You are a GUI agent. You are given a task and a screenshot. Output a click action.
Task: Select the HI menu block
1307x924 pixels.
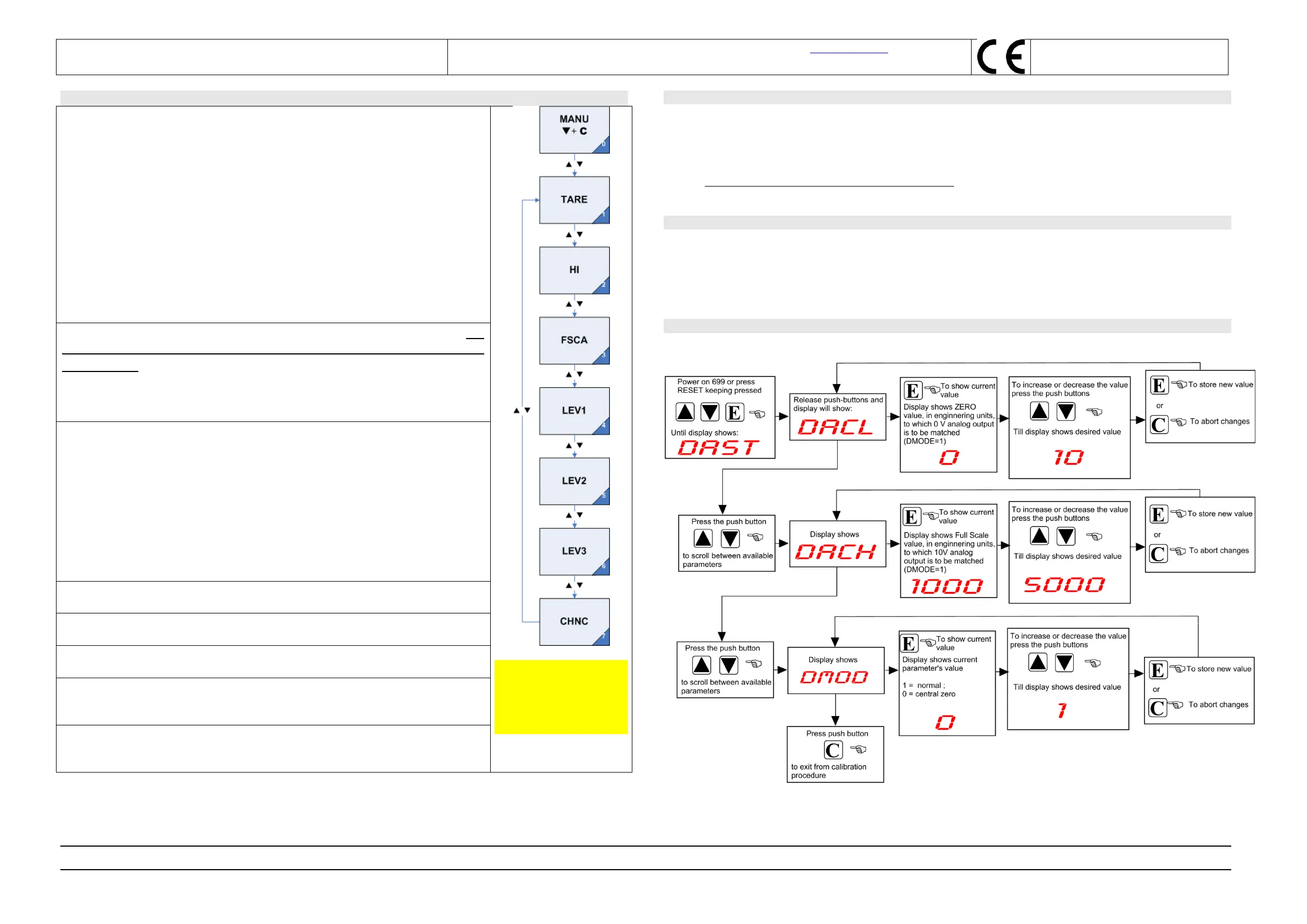[574, 270]
